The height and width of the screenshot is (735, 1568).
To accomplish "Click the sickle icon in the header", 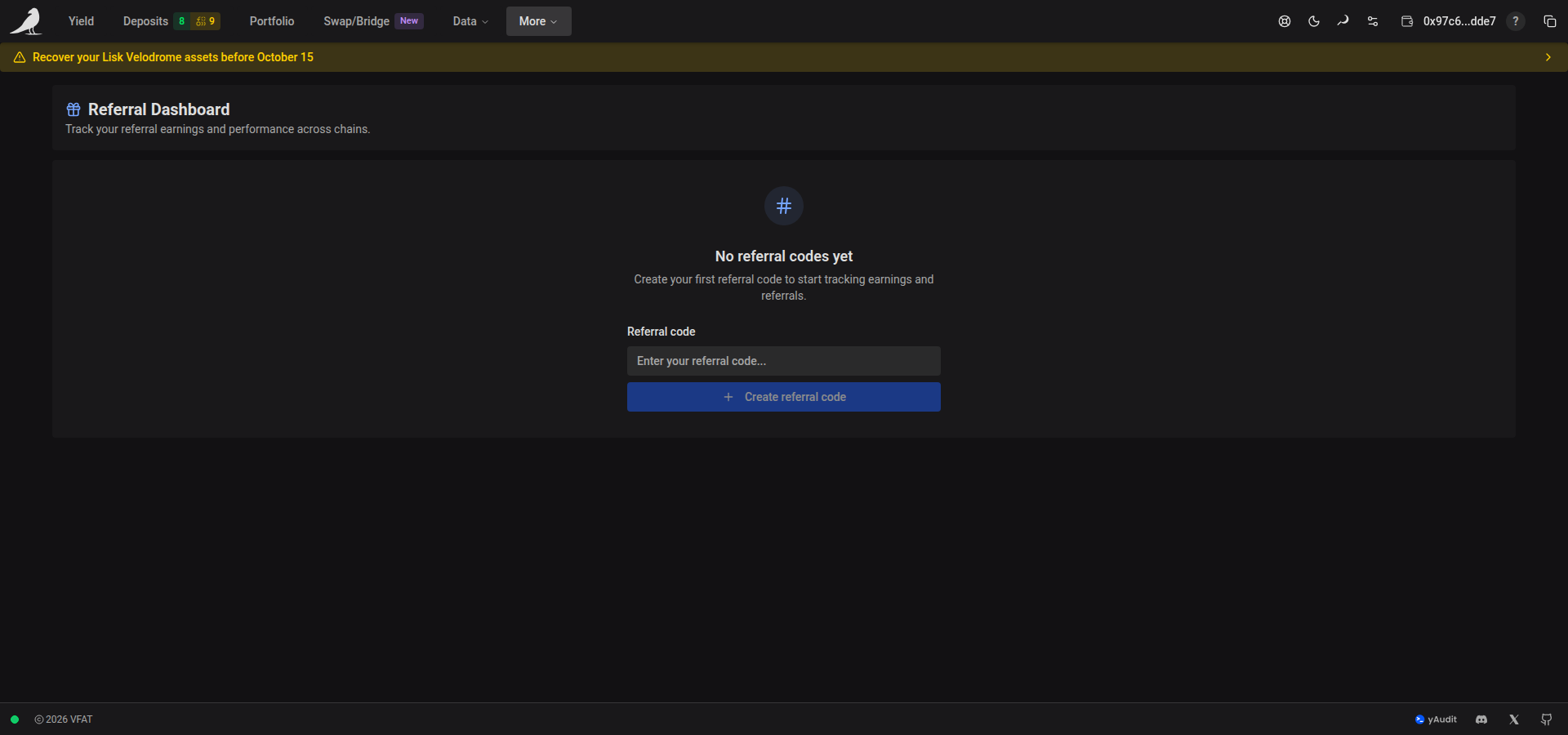I will coord(1343,21).
